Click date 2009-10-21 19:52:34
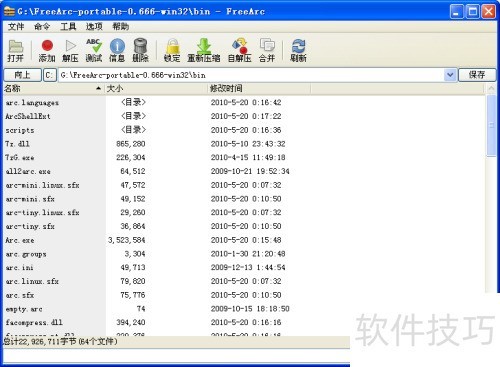The height and width of the screenshot is (367, 500). [x=250, y=171]
